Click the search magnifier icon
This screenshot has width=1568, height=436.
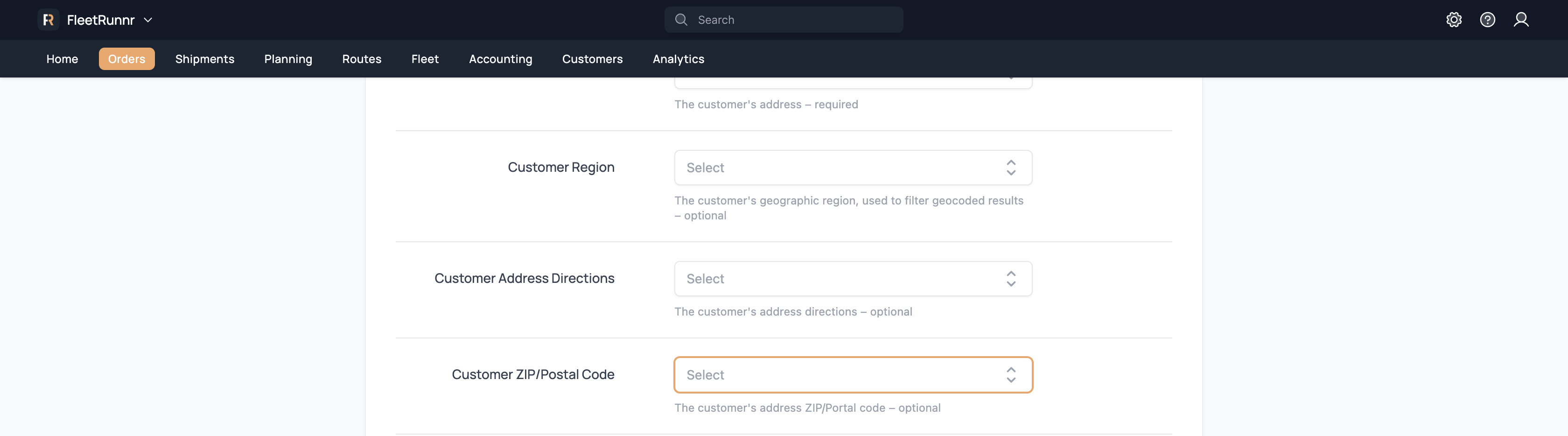click(681, 20)
